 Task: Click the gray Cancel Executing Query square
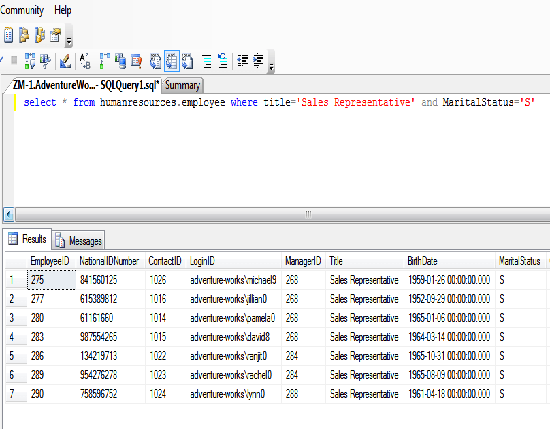click(14, 60)
